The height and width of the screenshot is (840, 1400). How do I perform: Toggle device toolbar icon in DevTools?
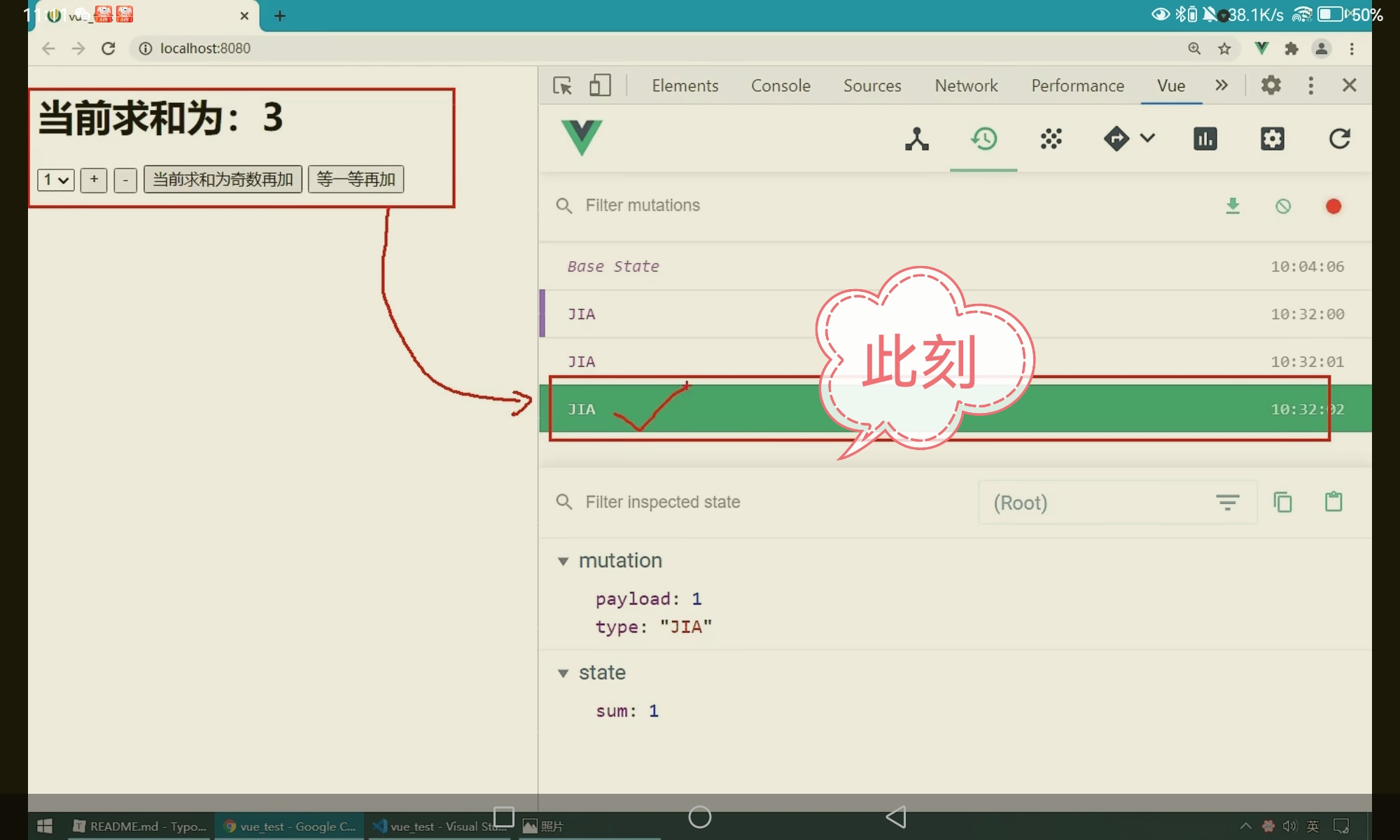(600, 85)
